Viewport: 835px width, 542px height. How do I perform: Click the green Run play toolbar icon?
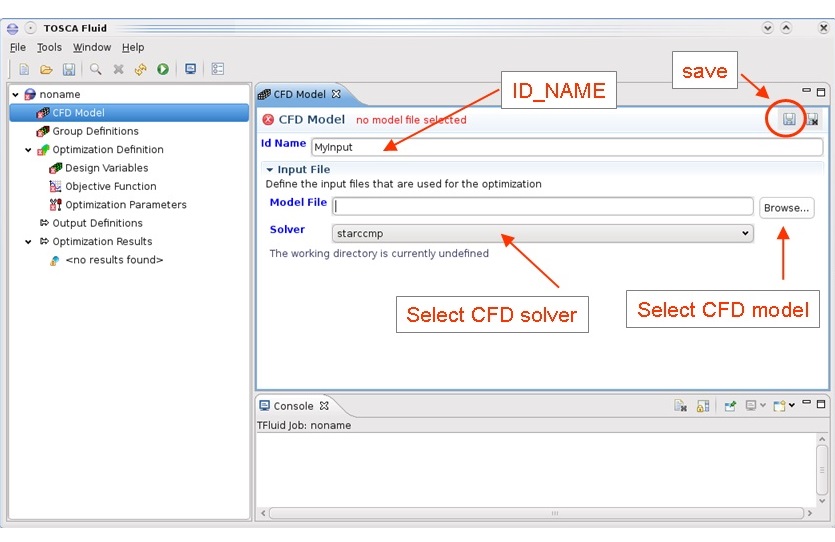pyautogui.click(x=163, y=69)
